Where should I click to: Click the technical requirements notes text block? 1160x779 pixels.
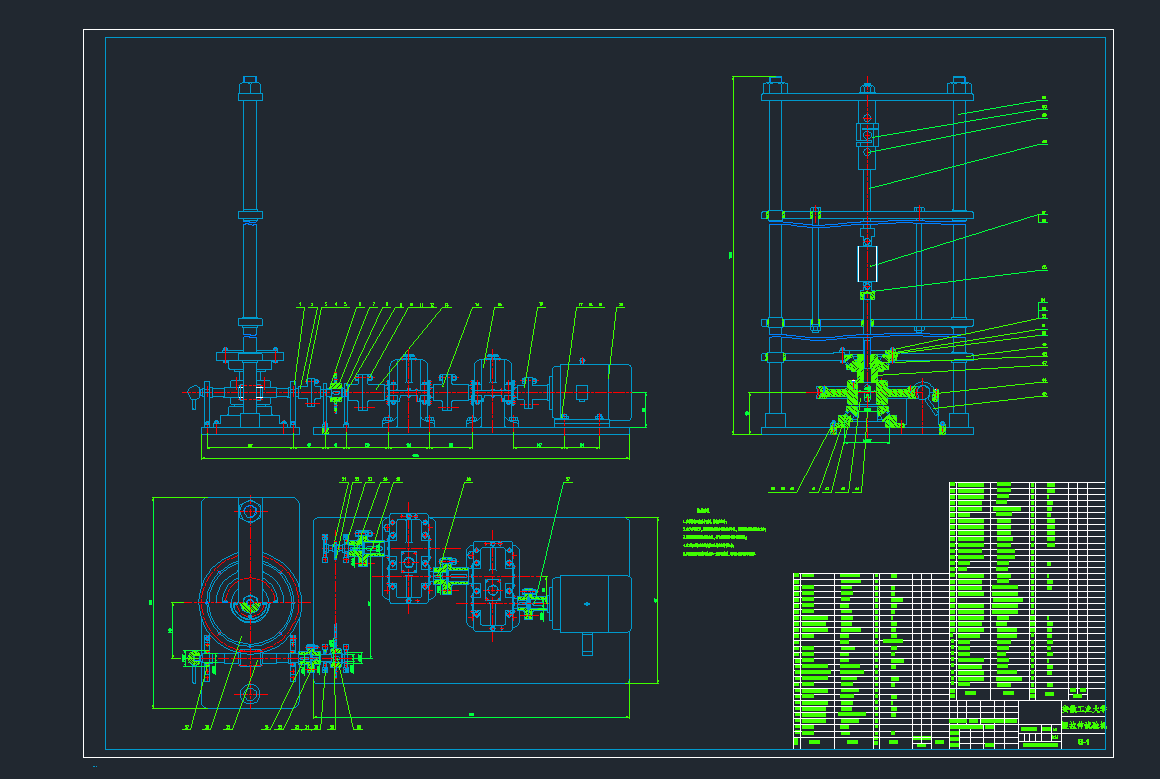pyautogui.click(x=725, y=535)
